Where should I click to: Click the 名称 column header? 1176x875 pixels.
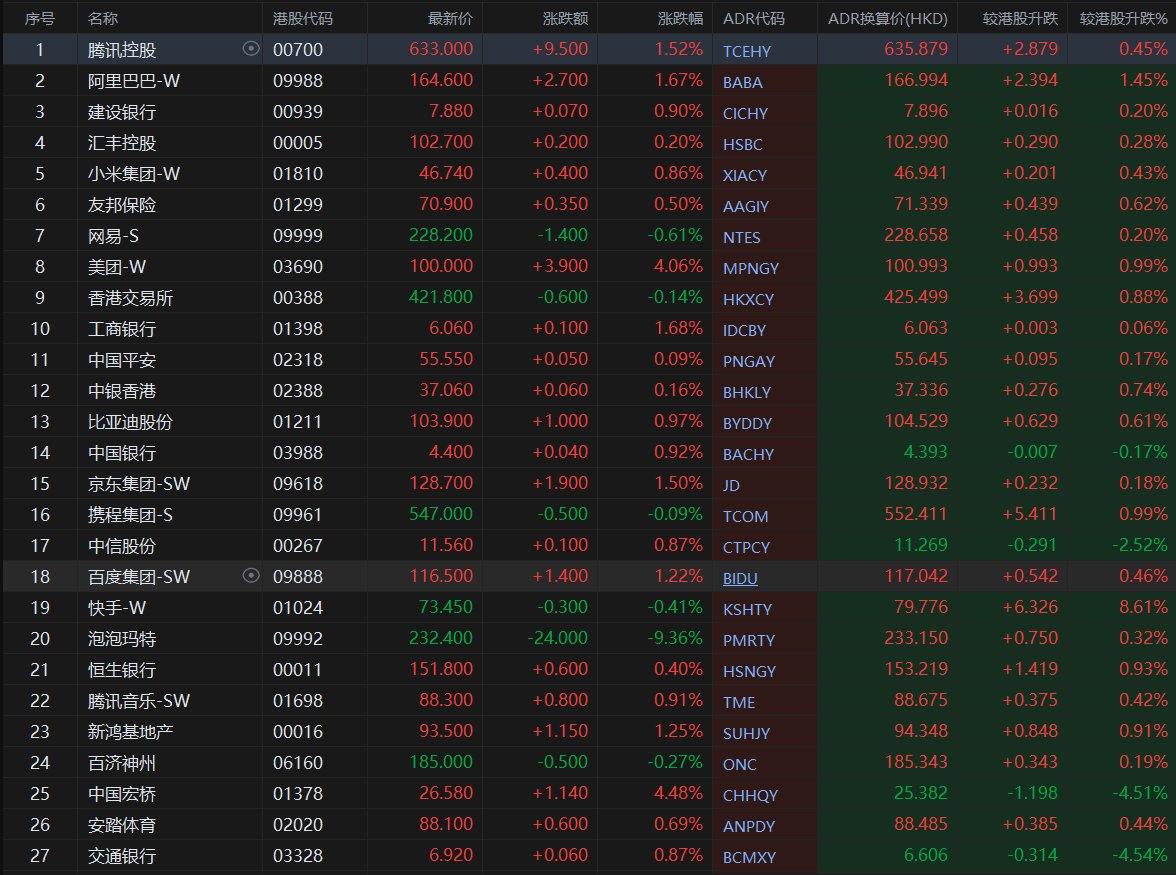tap(102, 19)
